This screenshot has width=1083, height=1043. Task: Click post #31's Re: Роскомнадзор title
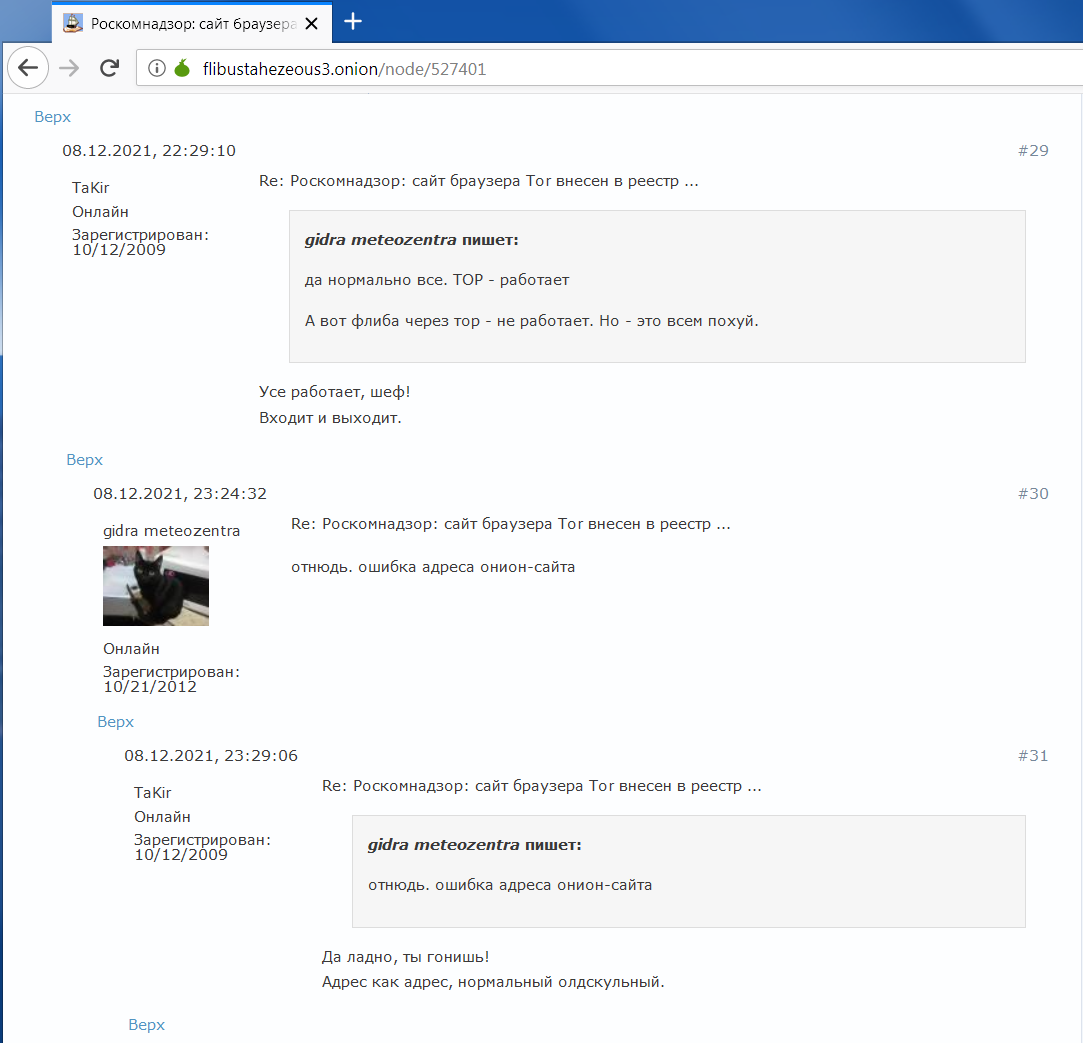pos(542,786)
